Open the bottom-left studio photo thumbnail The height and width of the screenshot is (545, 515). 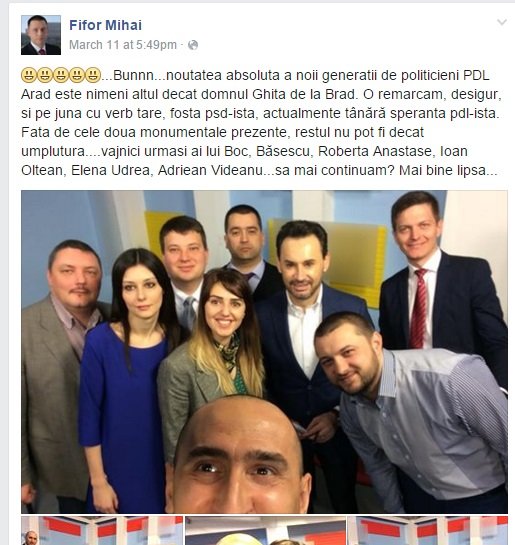click(x=102, y=530)
